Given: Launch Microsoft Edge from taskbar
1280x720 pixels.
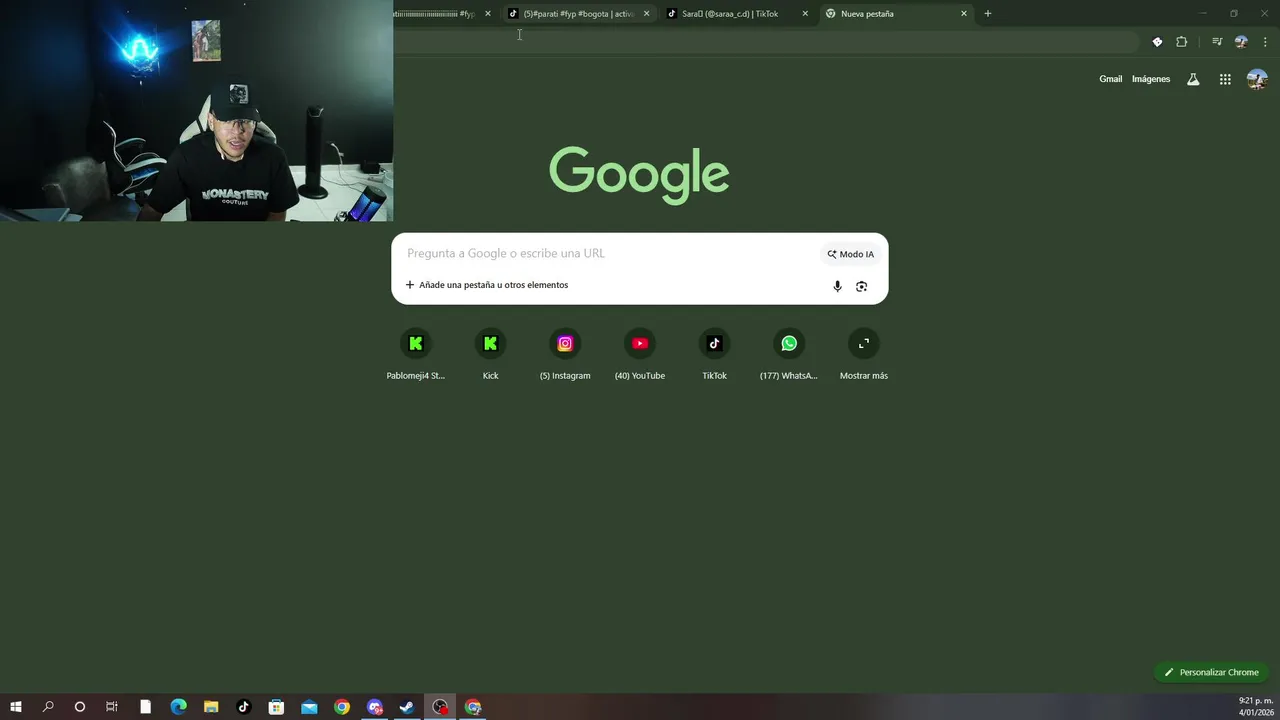Looking at the screenshot, I should pyautogui.click(x=178, y=707).
